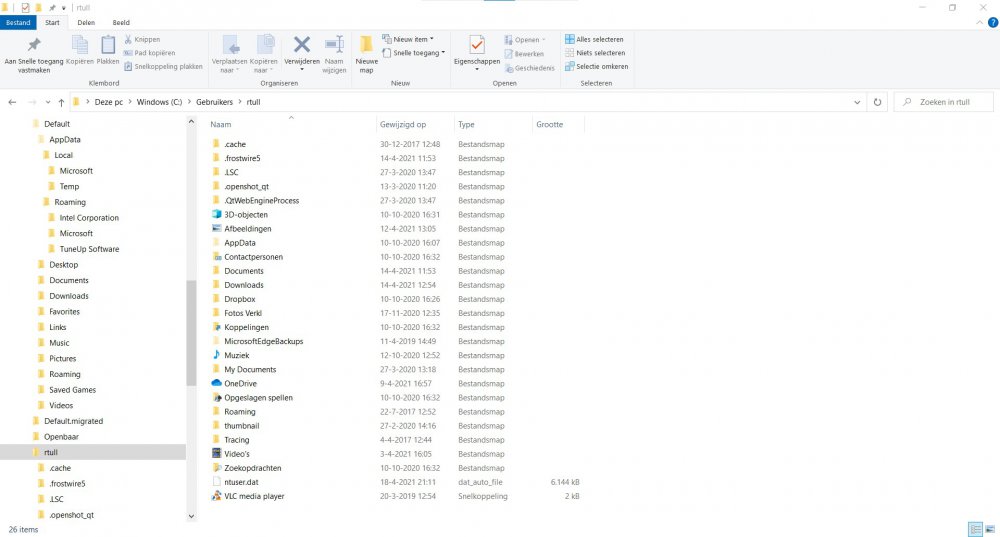Click the Naam wijzigen rename icon
1000x537 pixels.
point(334,45)
